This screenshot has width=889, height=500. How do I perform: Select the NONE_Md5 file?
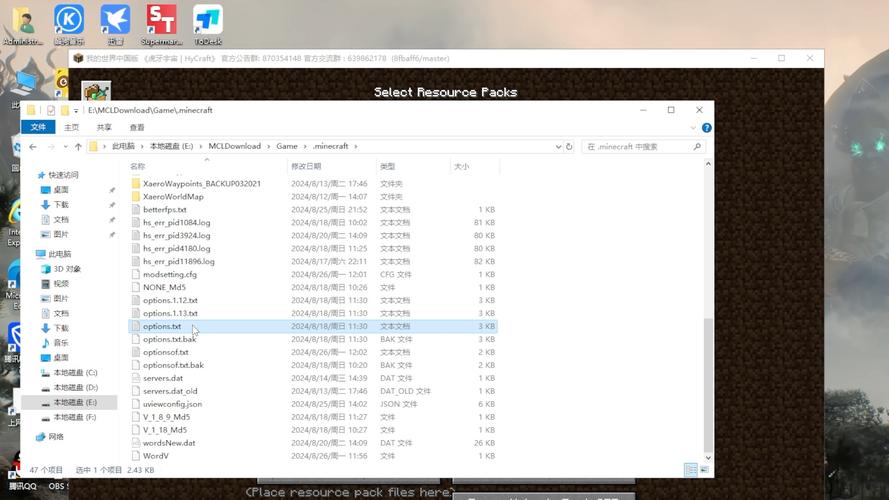coord(164,287)
